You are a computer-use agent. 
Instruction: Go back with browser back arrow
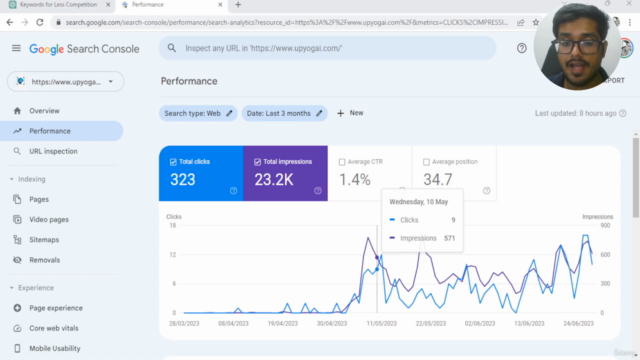click(x=10, y=22)
